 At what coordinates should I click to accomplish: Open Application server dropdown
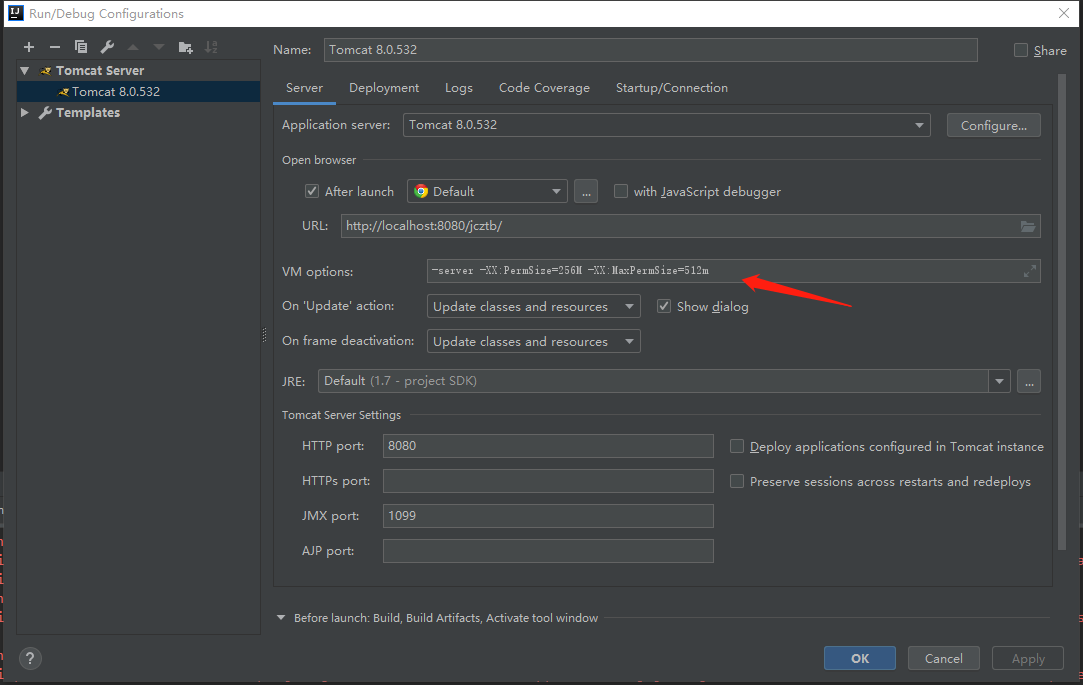point(667,125)
